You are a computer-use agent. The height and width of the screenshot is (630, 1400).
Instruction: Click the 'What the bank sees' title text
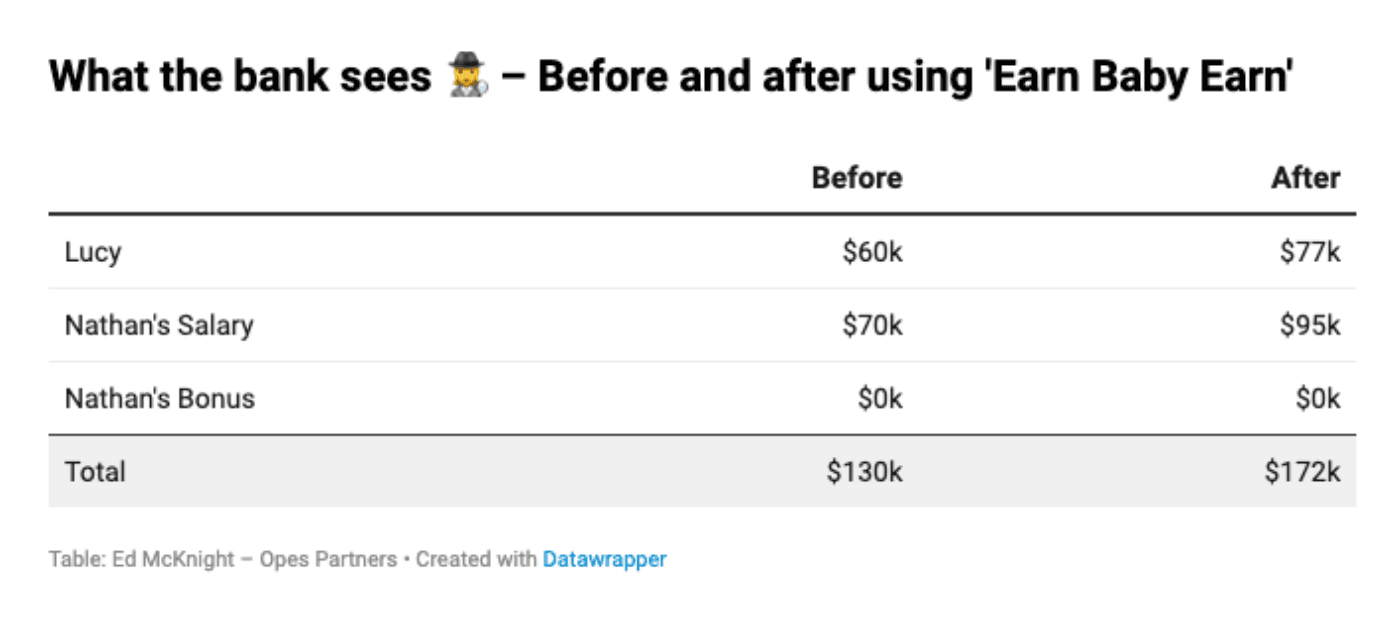click(240, 76)
